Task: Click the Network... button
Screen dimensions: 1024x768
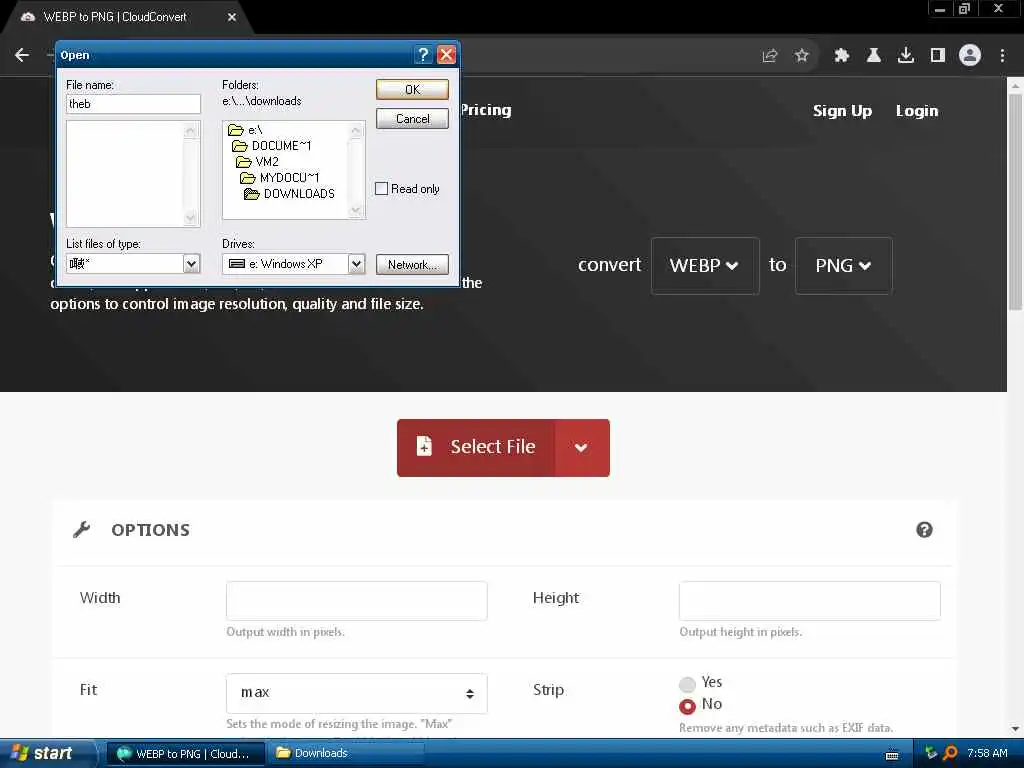Action: (x=412, y=264)
